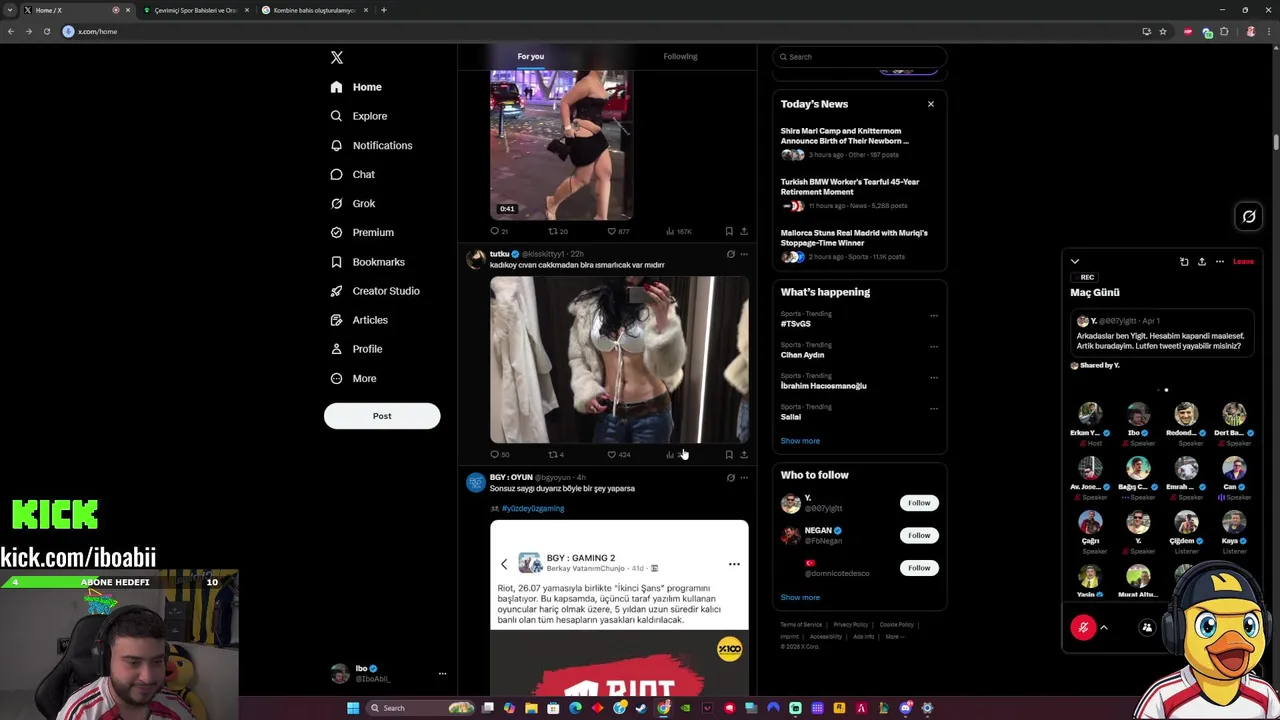Open Bookmarks in sidebar
Screen dimensions: 1280x720
[x=367, y=262]
